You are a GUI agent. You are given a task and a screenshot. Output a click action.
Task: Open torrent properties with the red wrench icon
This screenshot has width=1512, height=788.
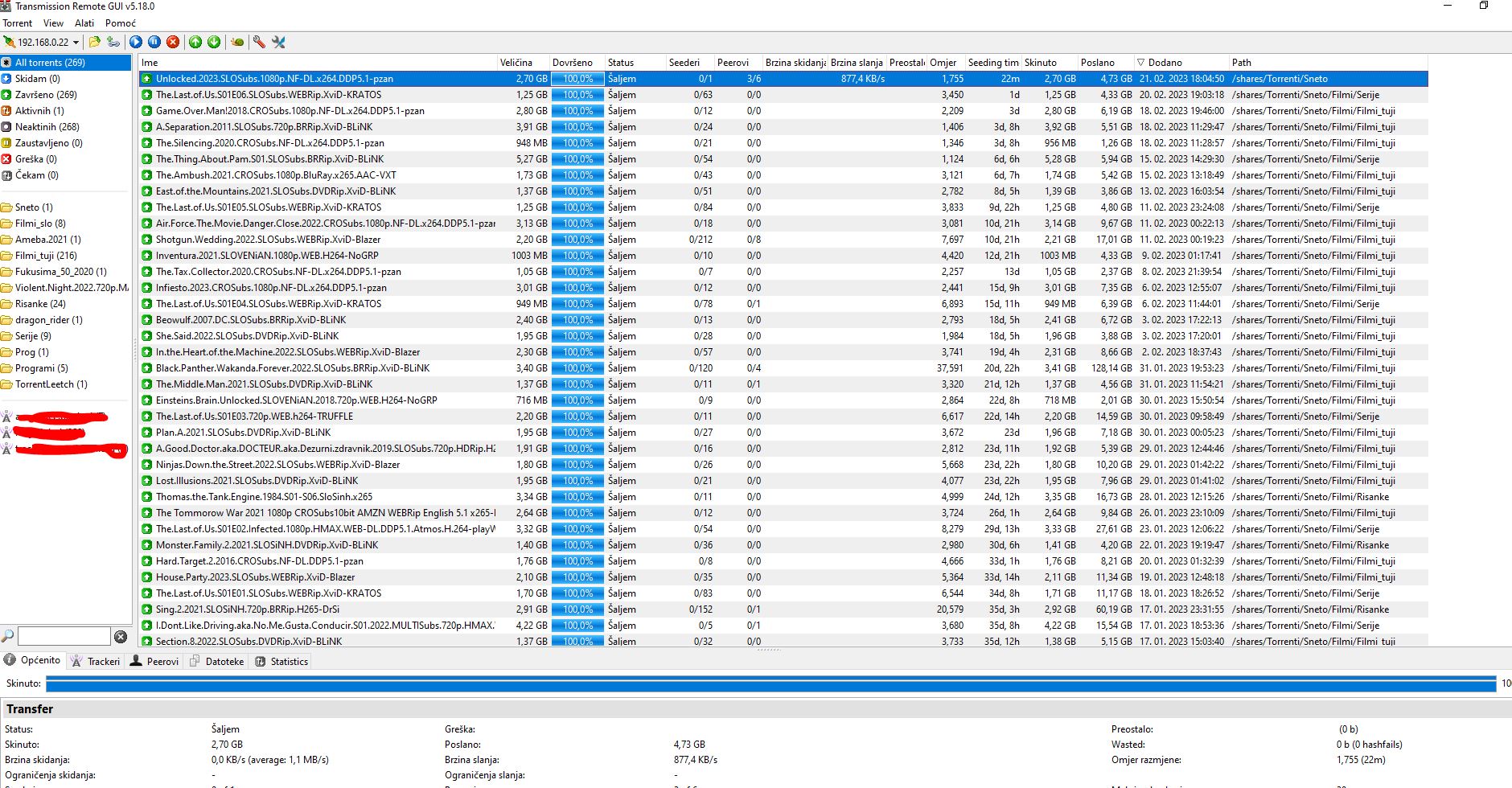tap(259, 42)
